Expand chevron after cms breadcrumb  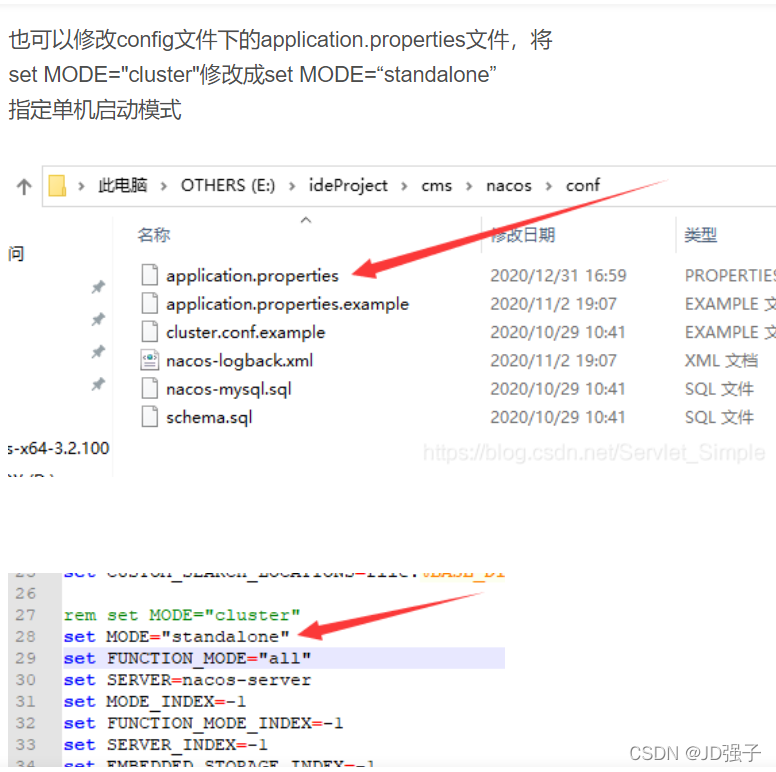click(469, 187)
